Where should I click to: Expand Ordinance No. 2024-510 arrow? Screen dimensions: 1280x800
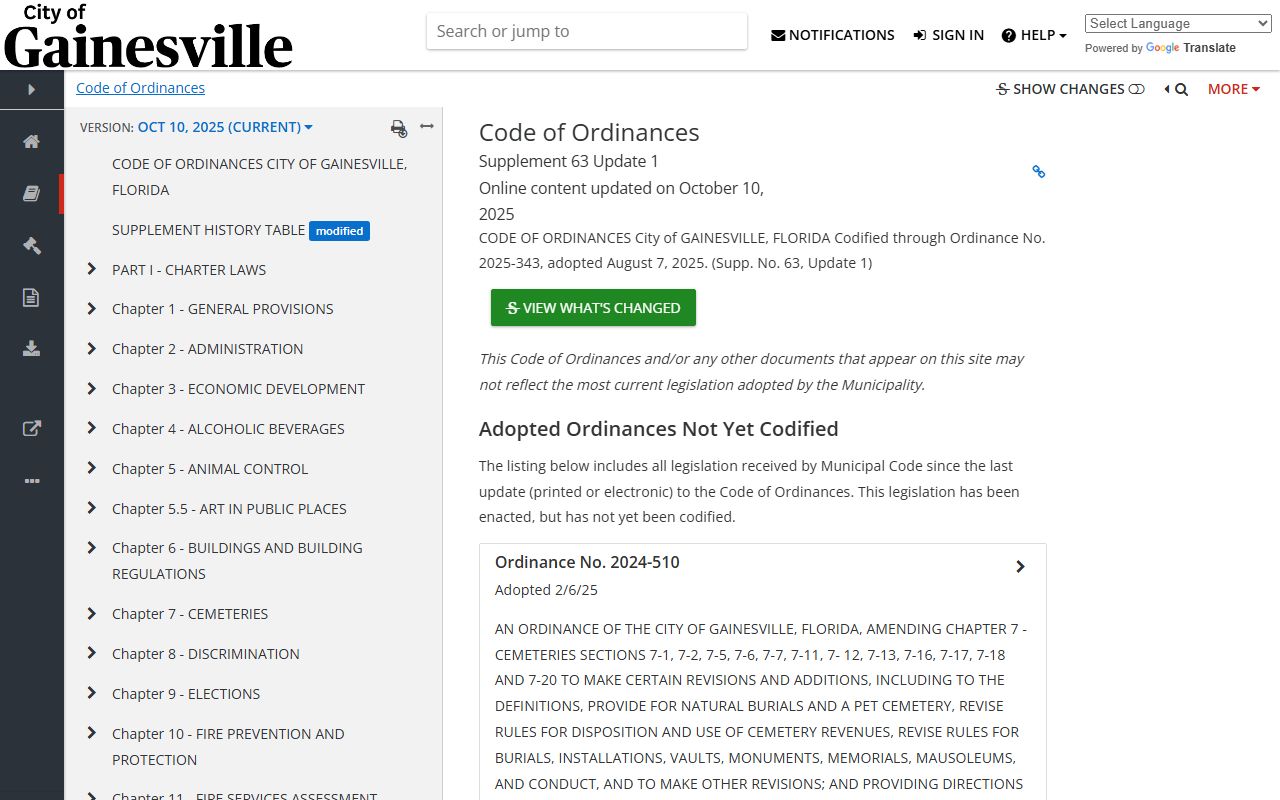pyautogui.click(x=1020, y=567)
